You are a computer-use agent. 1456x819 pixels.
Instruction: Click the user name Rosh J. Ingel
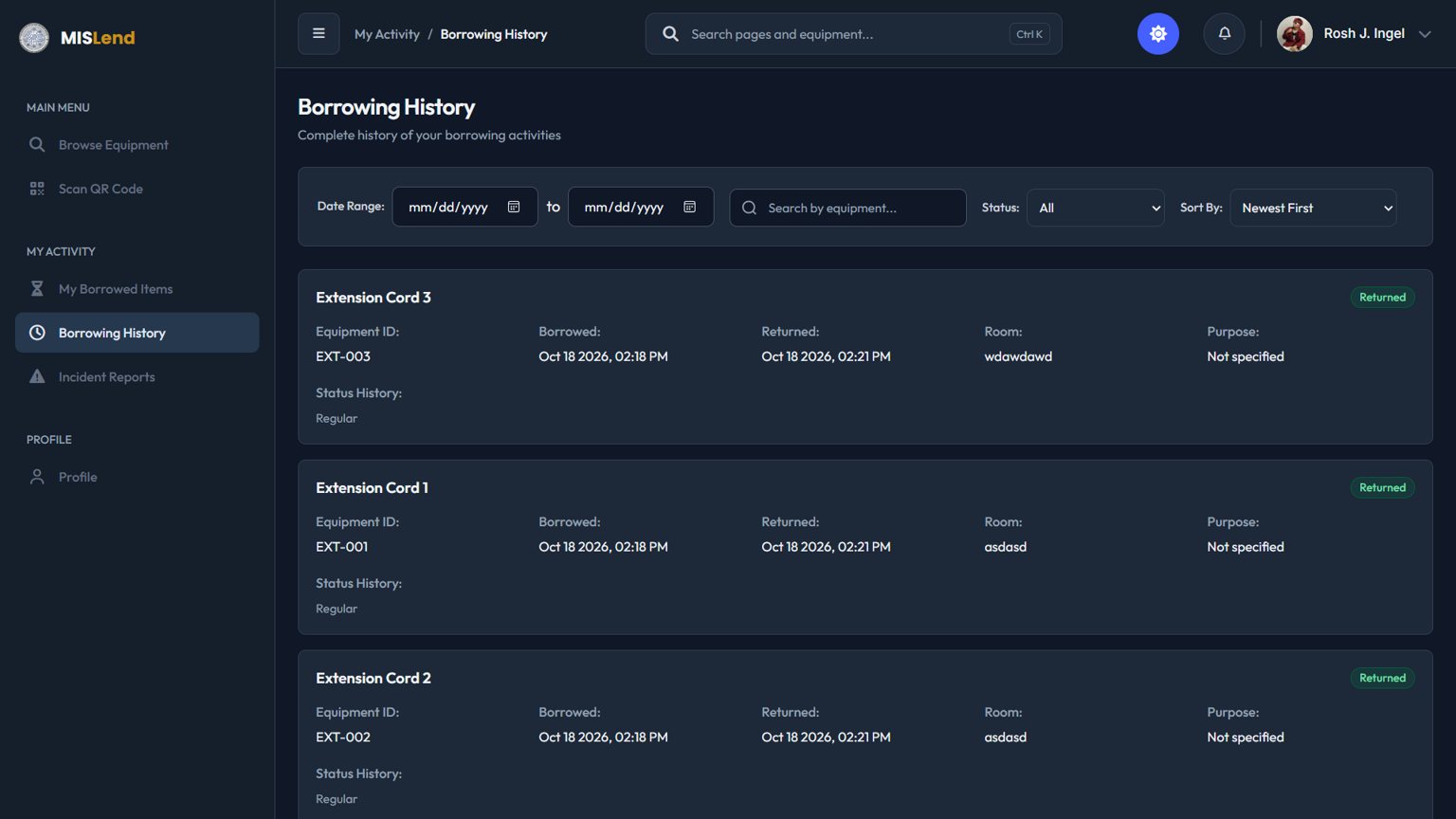click(1364, 33)
